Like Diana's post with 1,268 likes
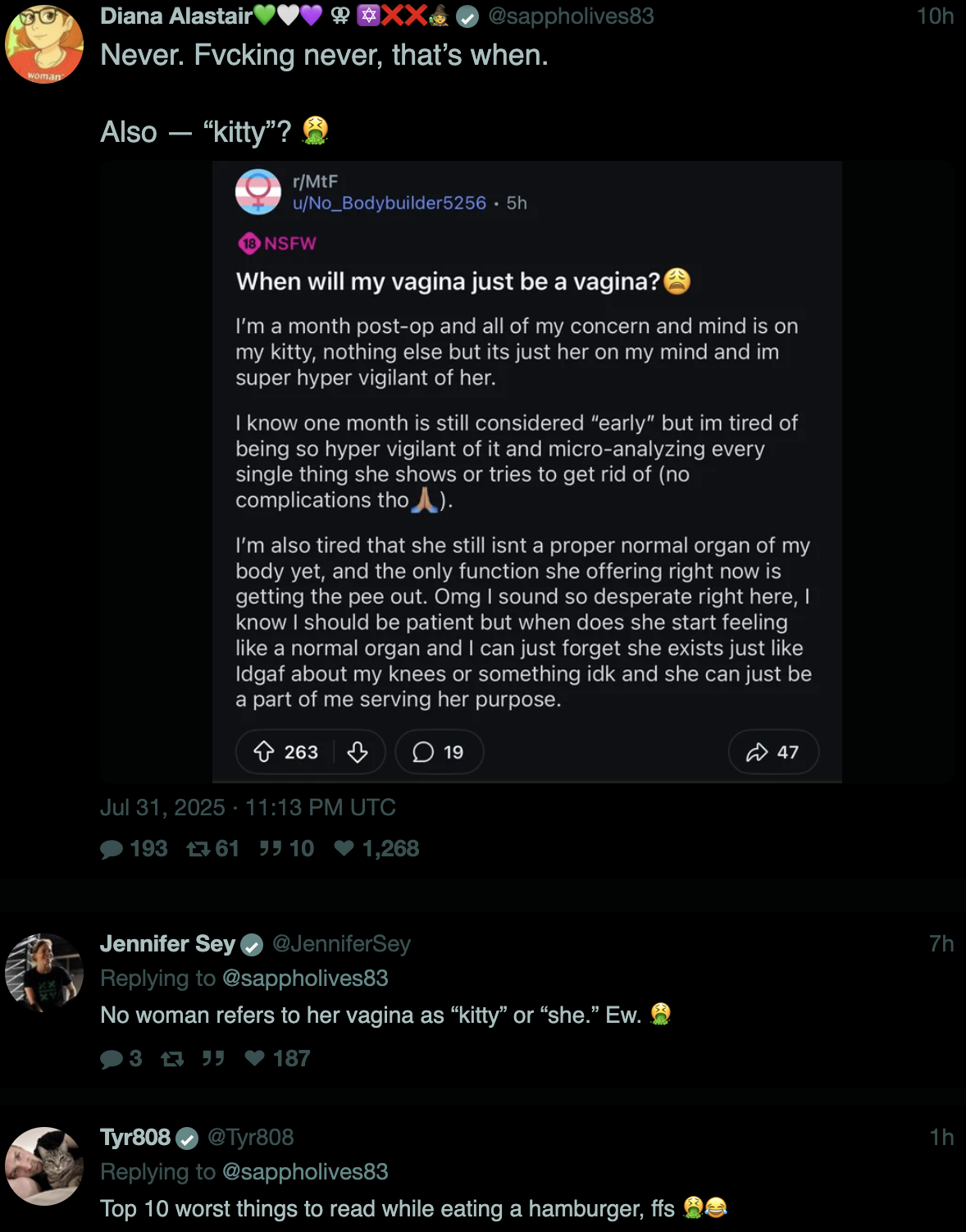The height and width of the screenshot is (1232, 966). [x=344, y=849]
